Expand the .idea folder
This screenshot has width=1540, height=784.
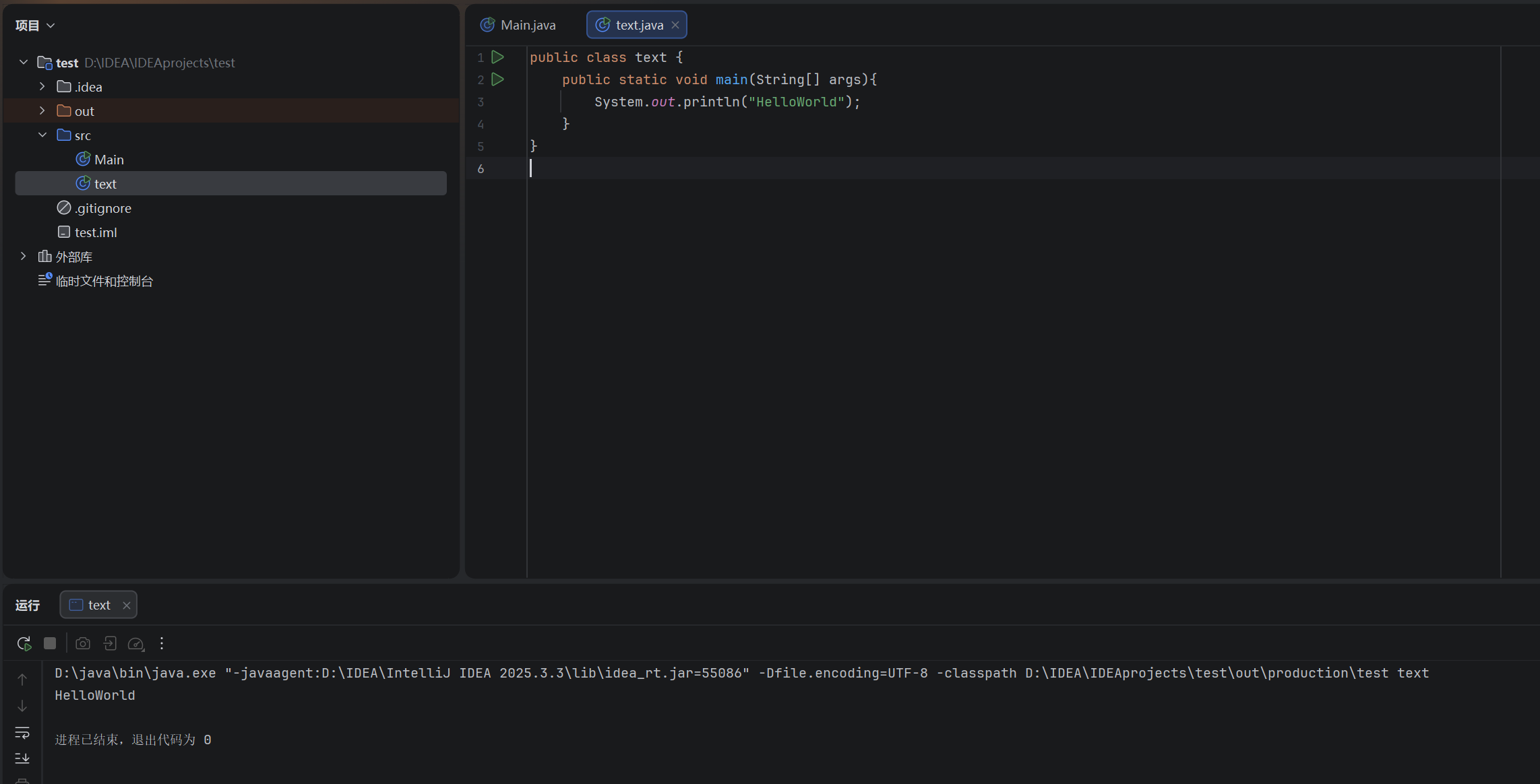coord(42,86)
